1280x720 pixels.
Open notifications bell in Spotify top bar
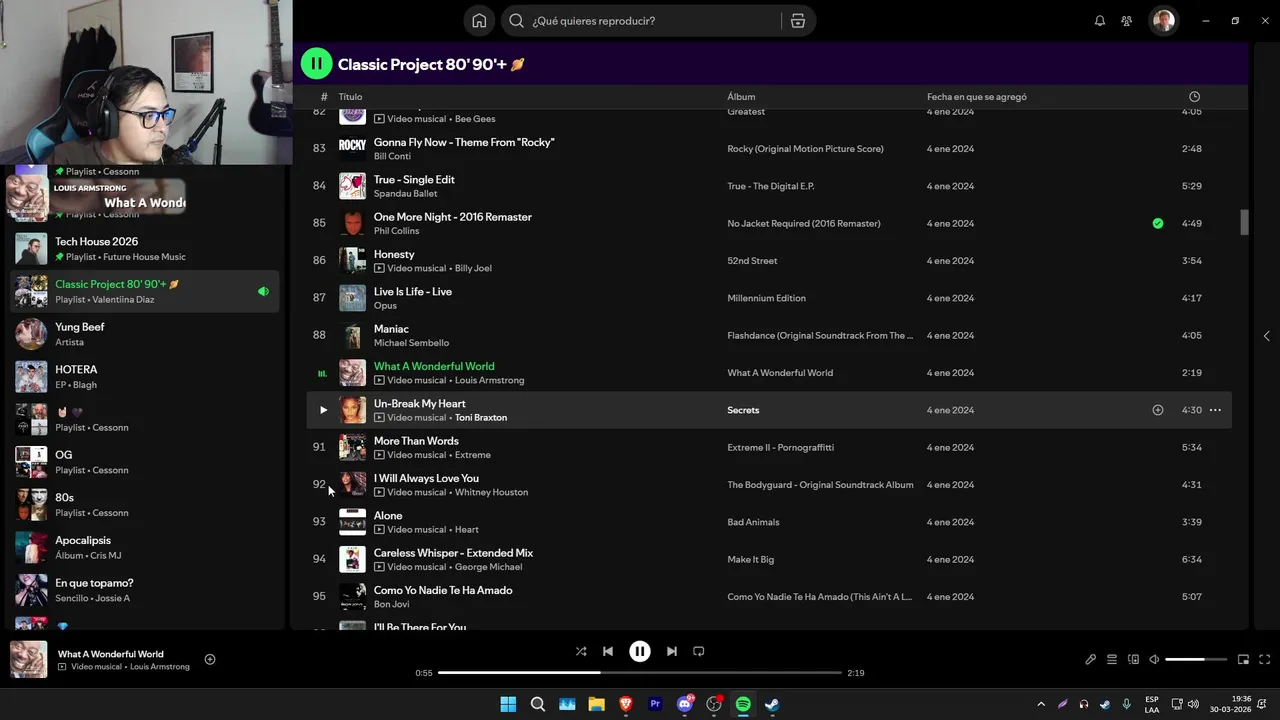coord(1100,21)
